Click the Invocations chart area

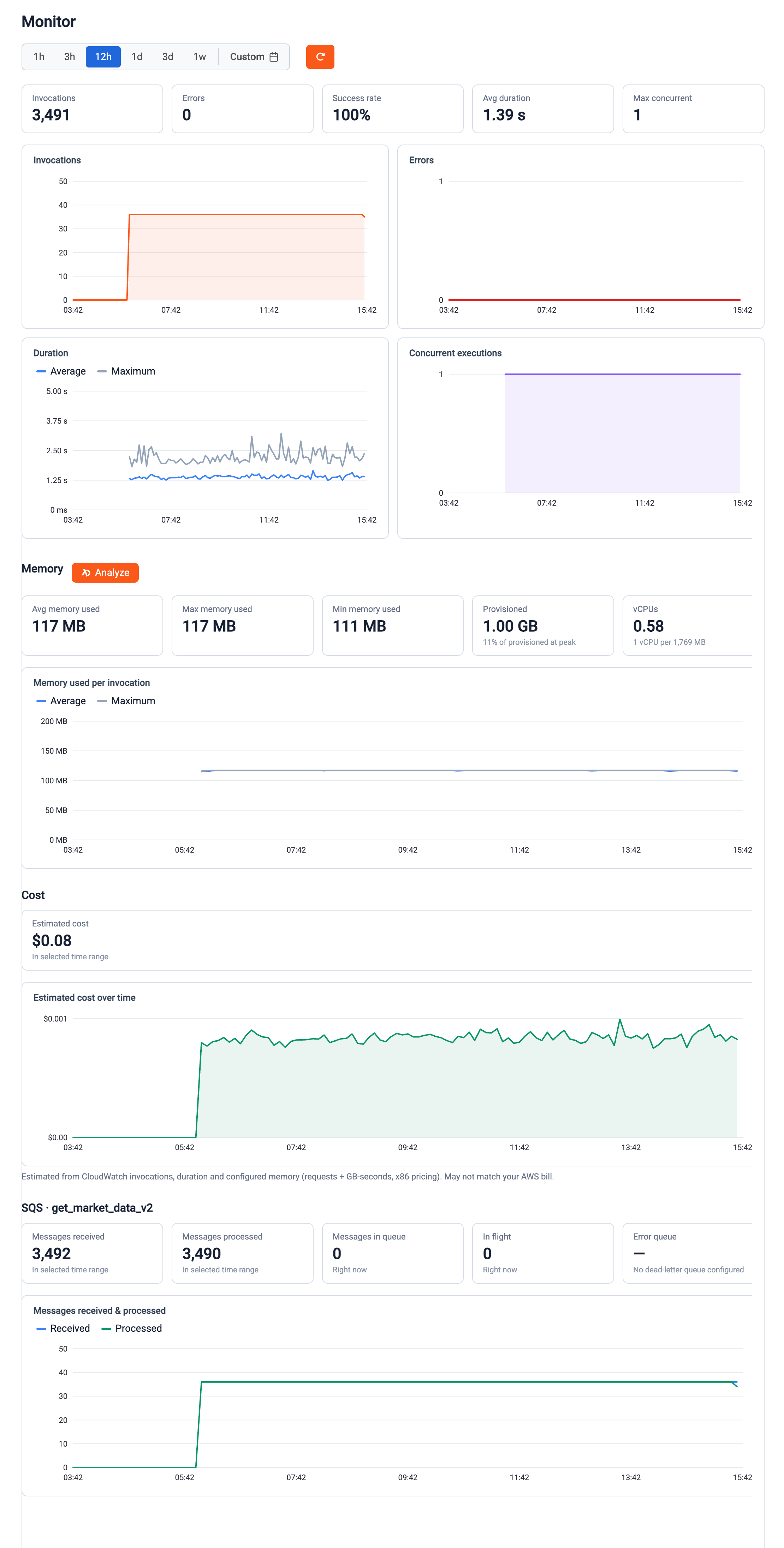tap(220, 240)
